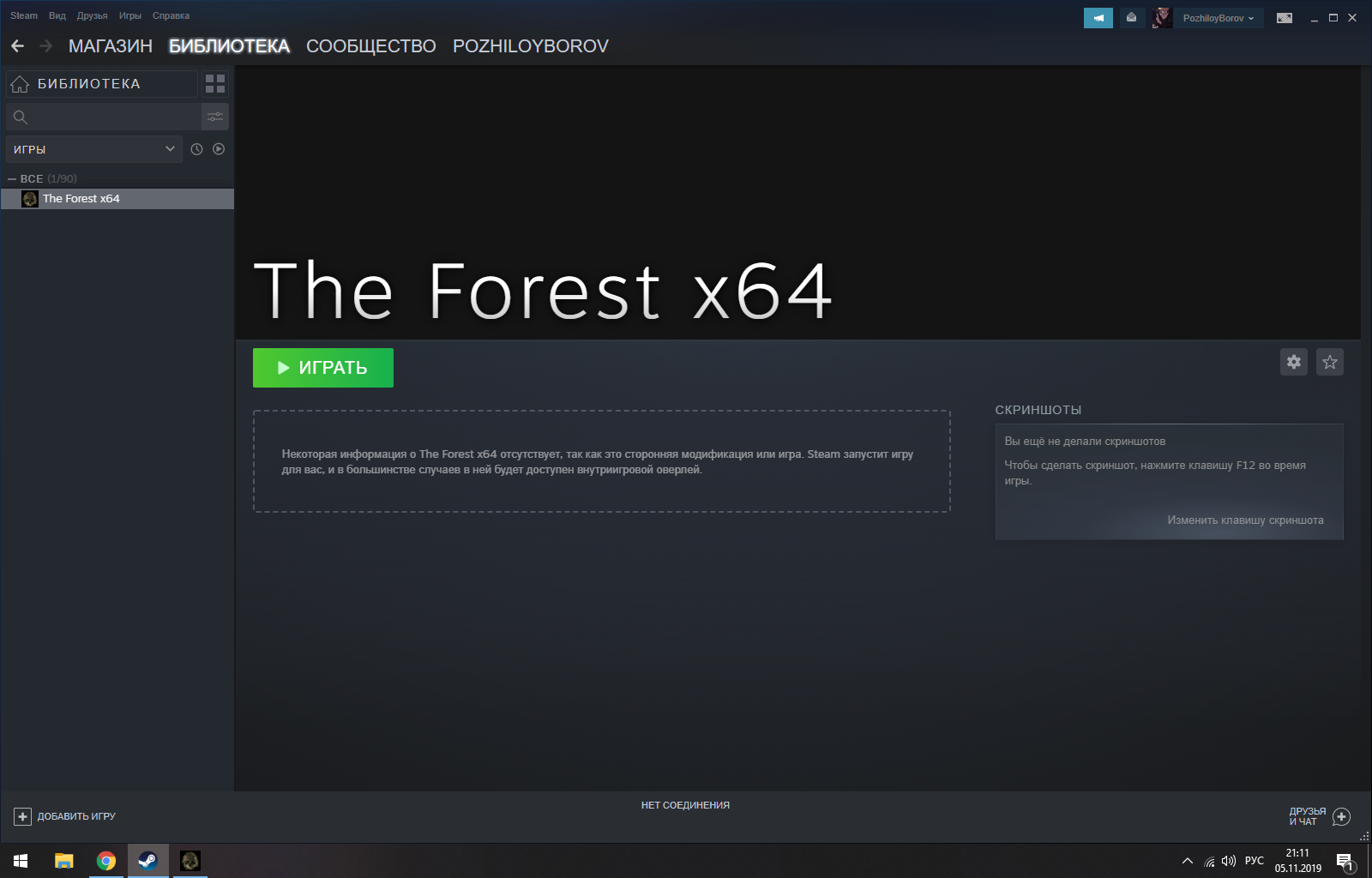Open Windows Start menu
The image size is (1372, 878).
pos(21,861)
